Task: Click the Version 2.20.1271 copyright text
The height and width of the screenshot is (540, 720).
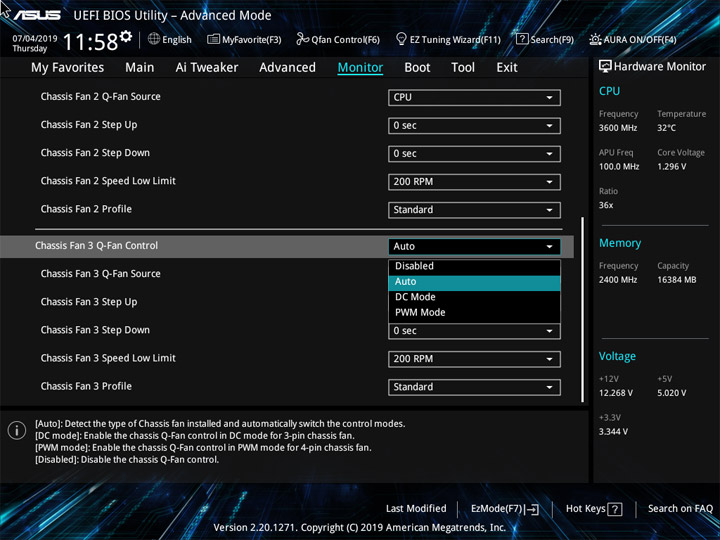Action: pyautogui.click(x=360, y=528)
